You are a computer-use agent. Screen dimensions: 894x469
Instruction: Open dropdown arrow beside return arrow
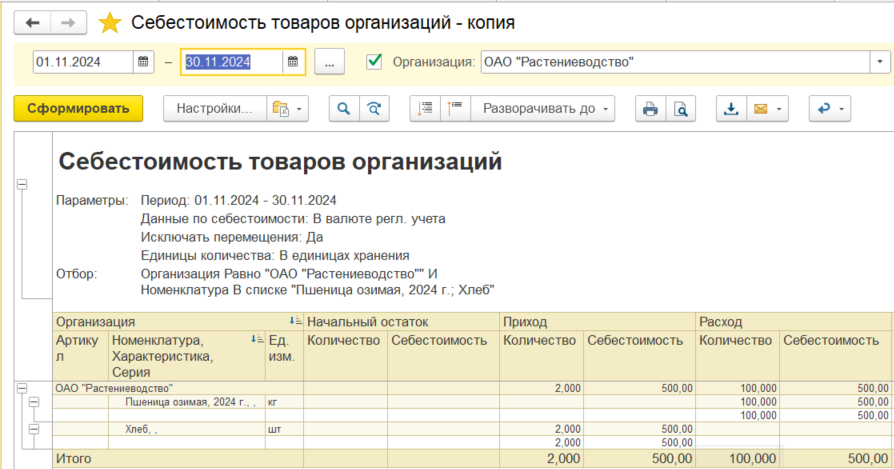[842, 108]
